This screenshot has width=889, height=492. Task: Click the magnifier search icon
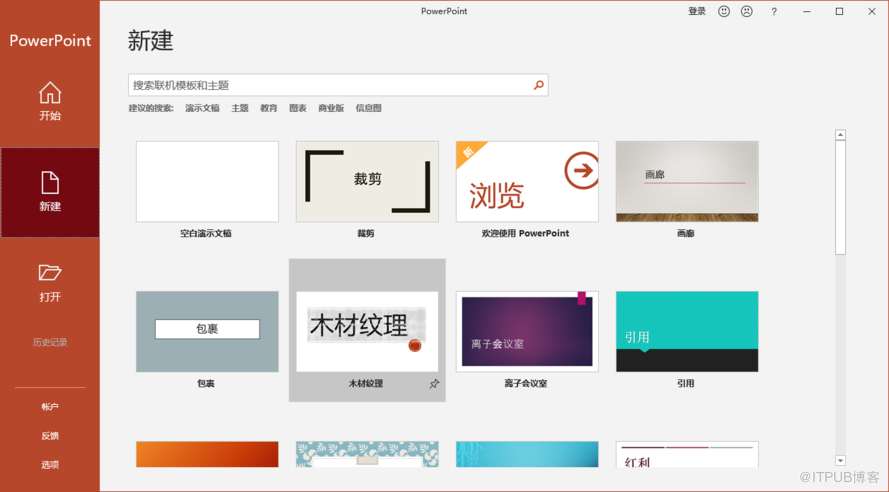tap(539, 86)
